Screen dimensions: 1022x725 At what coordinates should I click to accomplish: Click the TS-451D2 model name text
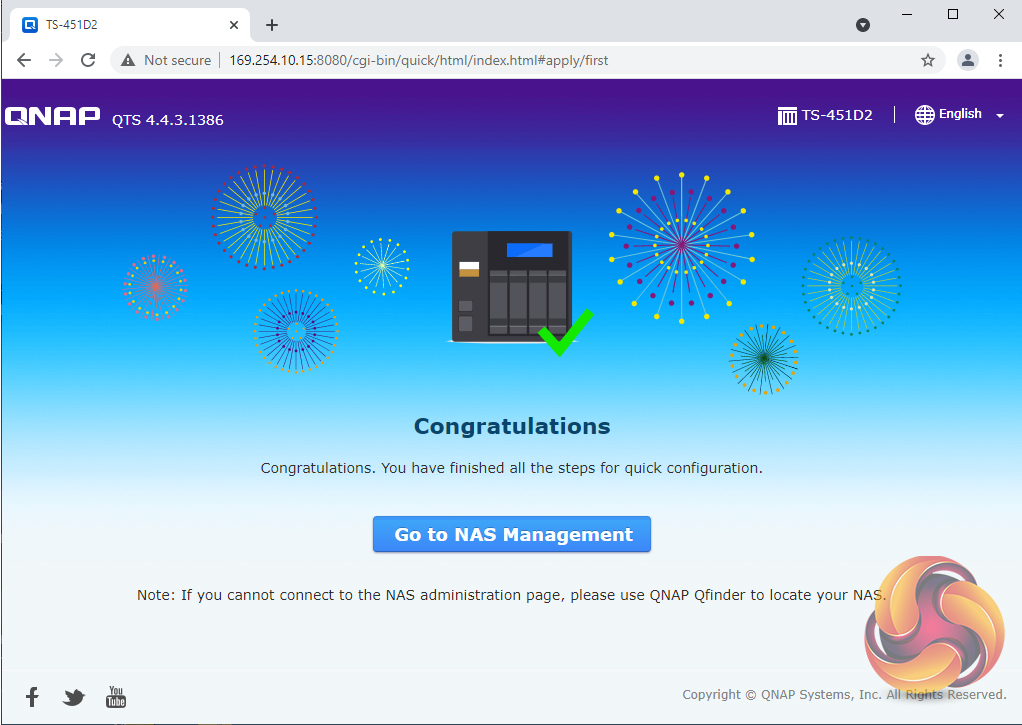click(837, 115)
